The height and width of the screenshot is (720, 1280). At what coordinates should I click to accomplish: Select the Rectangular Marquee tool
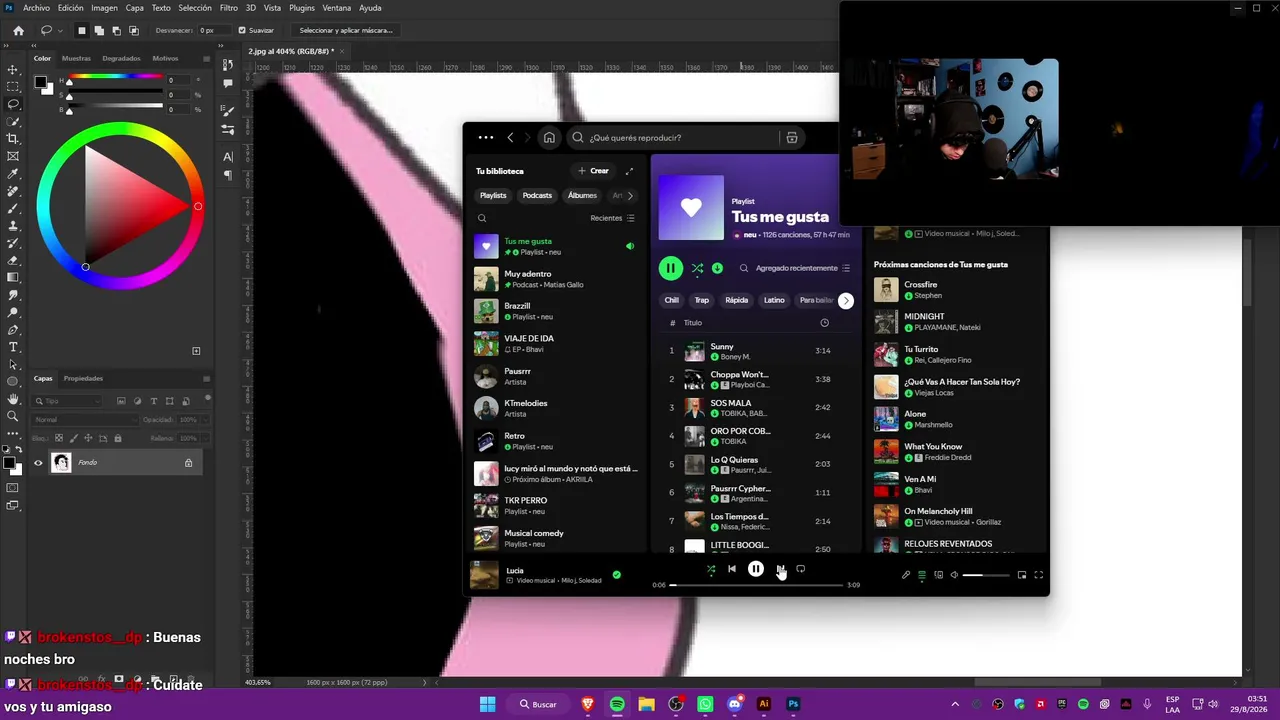click(x=13, y=87)
